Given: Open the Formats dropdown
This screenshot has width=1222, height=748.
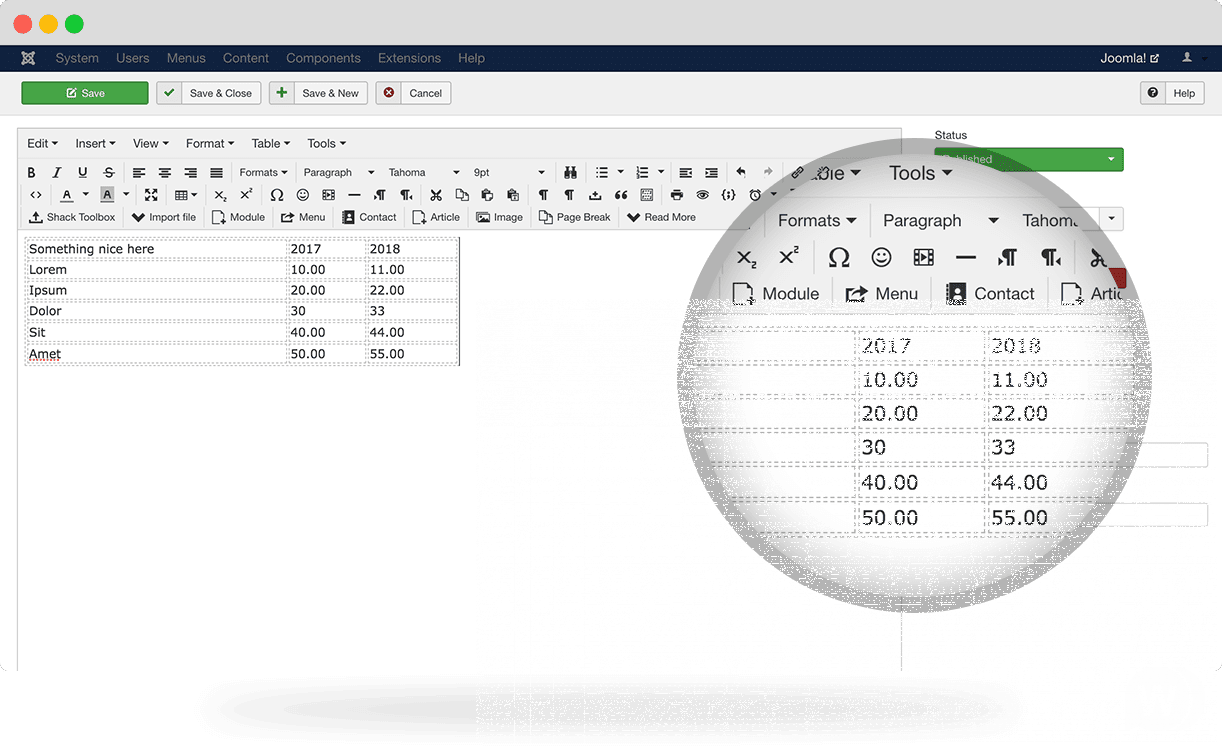Looking at the screenshot, I should [x=263, y=173].
